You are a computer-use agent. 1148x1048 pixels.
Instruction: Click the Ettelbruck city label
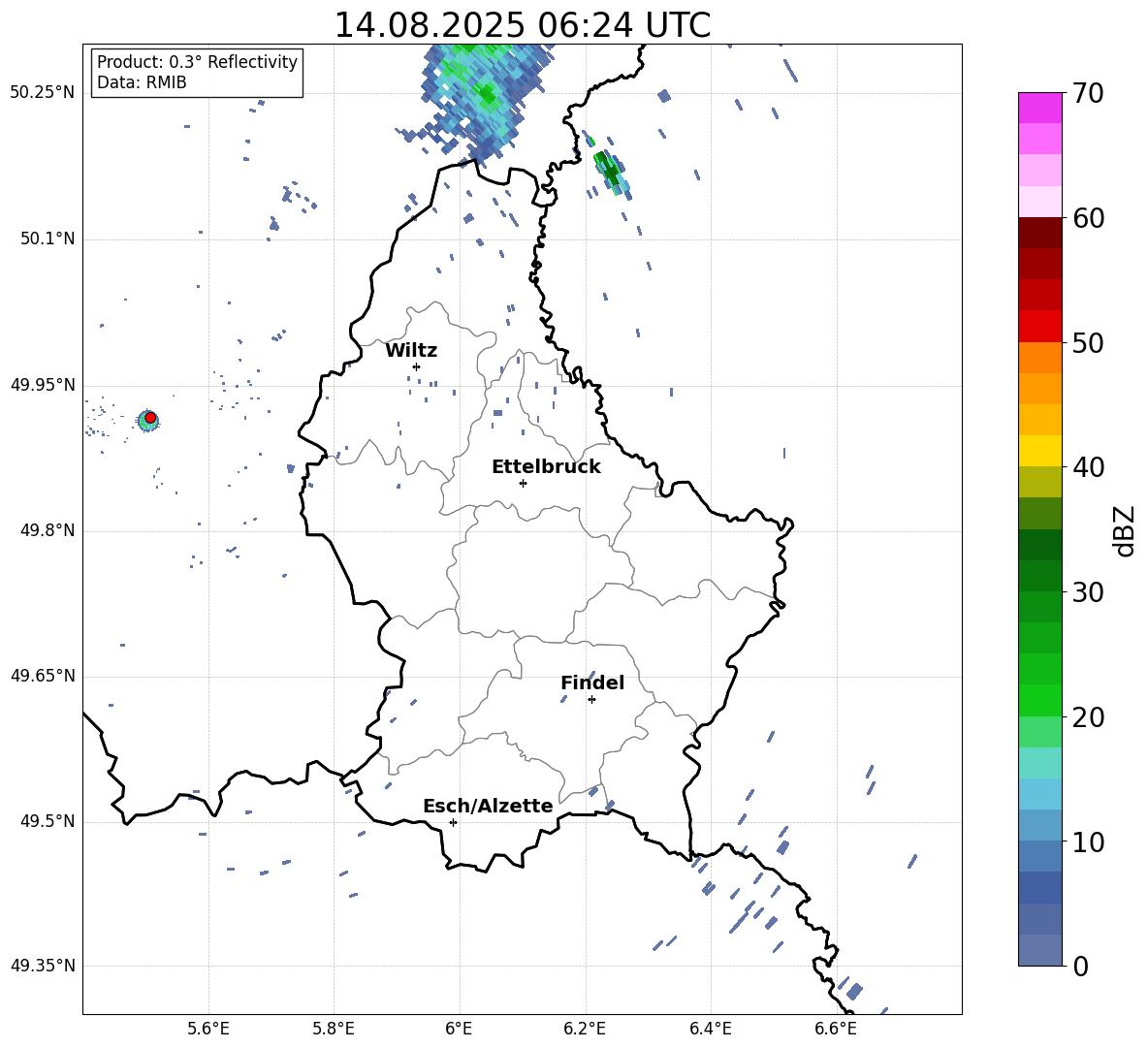(546, 467)
